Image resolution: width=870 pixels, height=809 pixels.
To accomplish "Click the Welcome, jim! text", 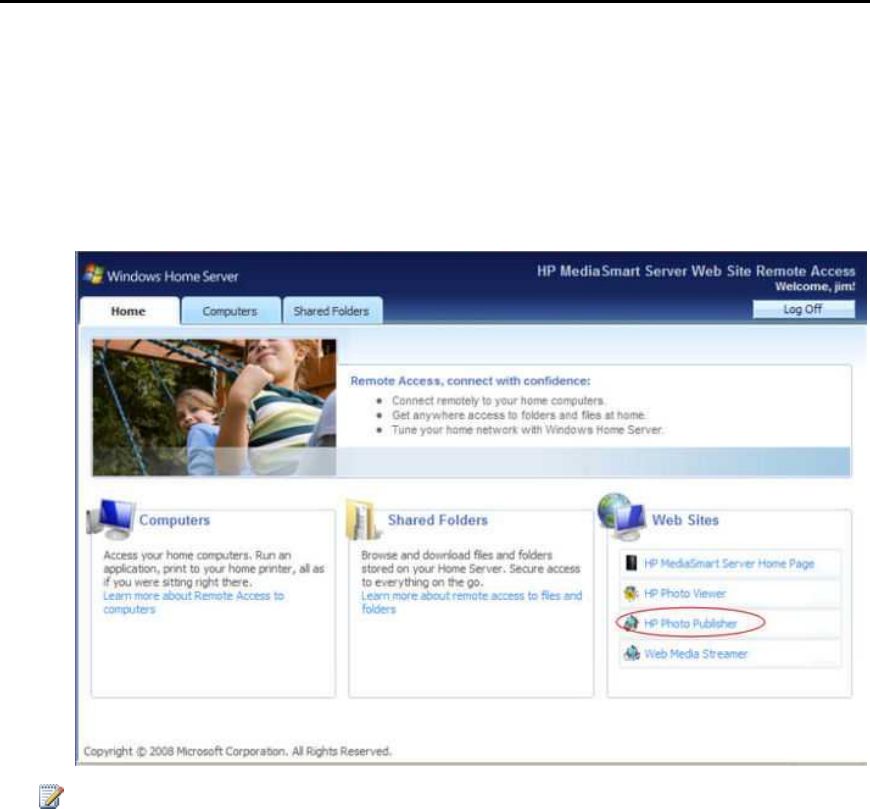I will click(815, 286).
